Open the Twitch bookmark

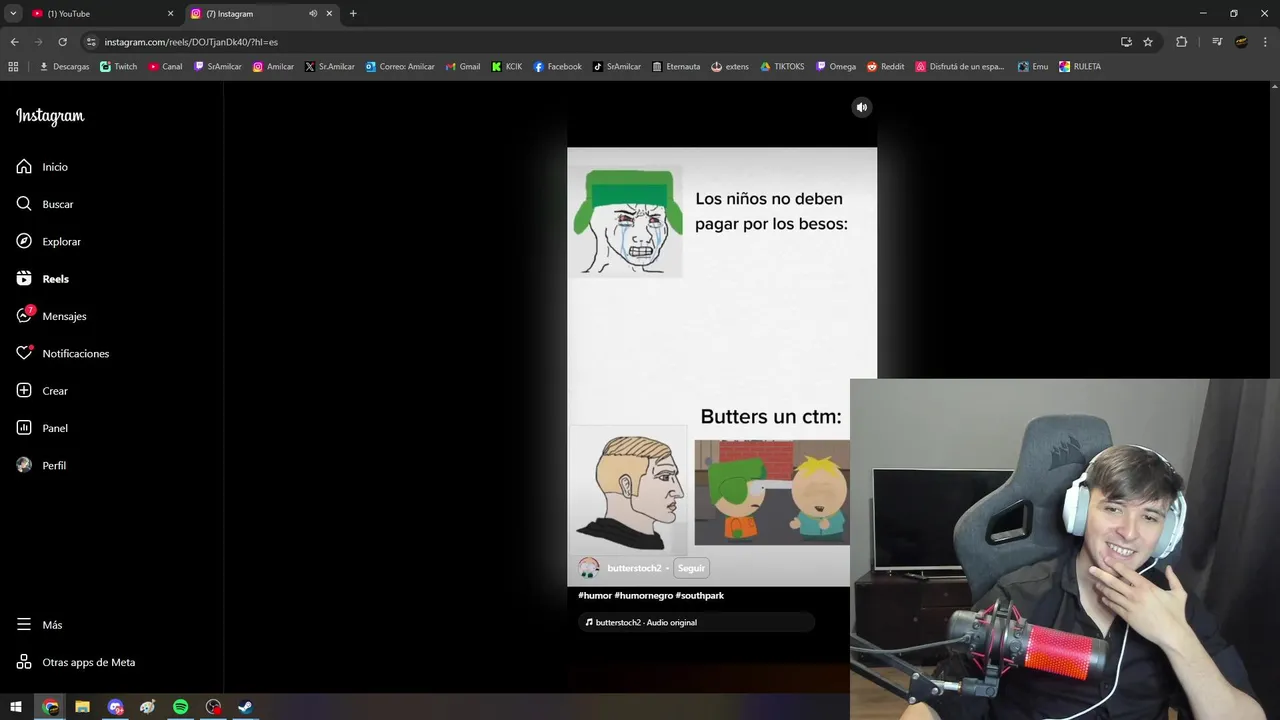coord(119,67)
